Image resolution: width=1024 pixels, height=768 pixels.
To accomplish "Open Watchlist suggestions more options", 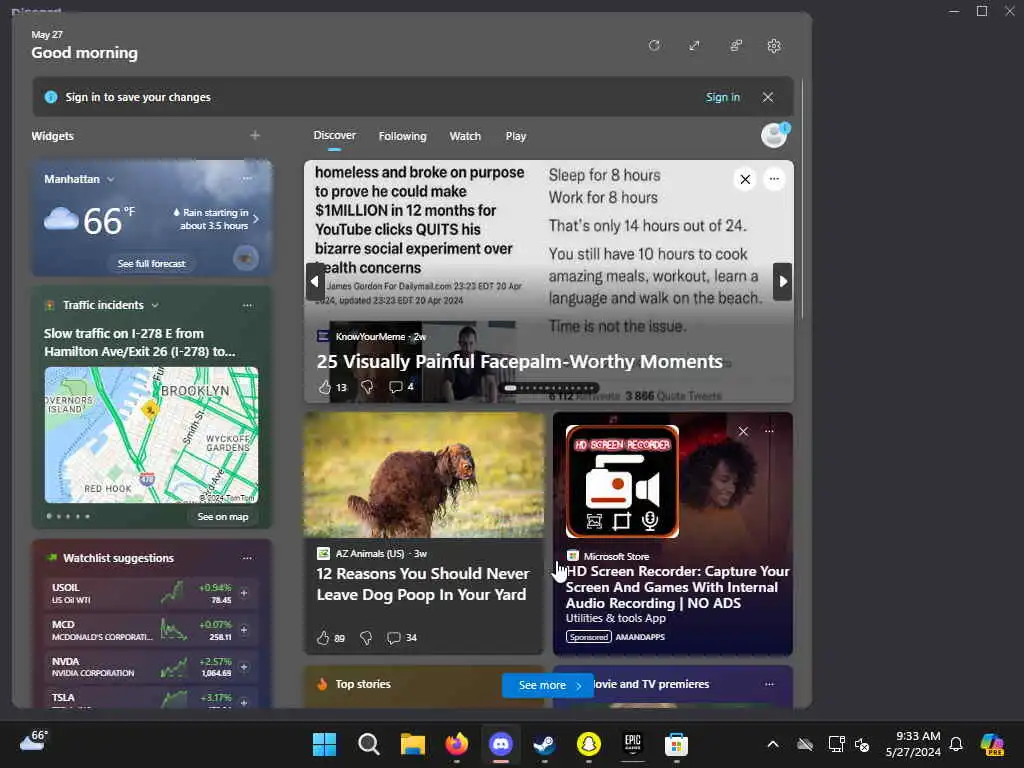I will [247, 558].
